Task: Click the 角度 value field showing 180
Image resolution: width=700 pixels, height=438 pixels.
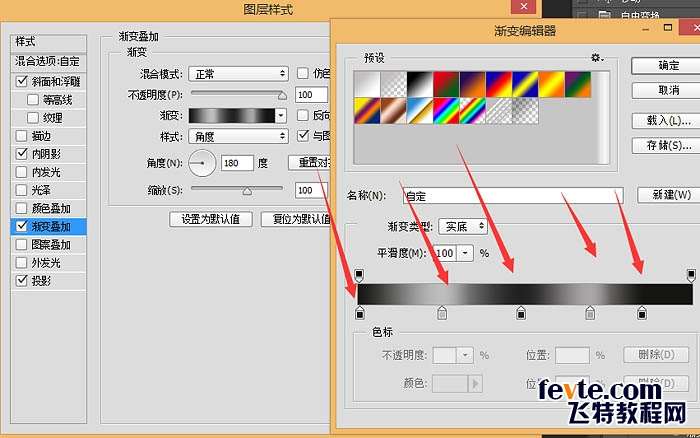Action: [x=238, y=163]
